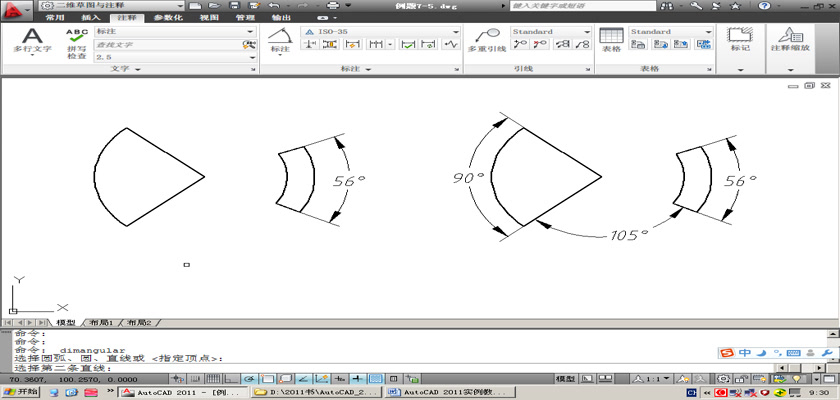This screenshot has width=840, height=400.
Task: Click the Windows 开始 Start button
Action: pos(20,392)
